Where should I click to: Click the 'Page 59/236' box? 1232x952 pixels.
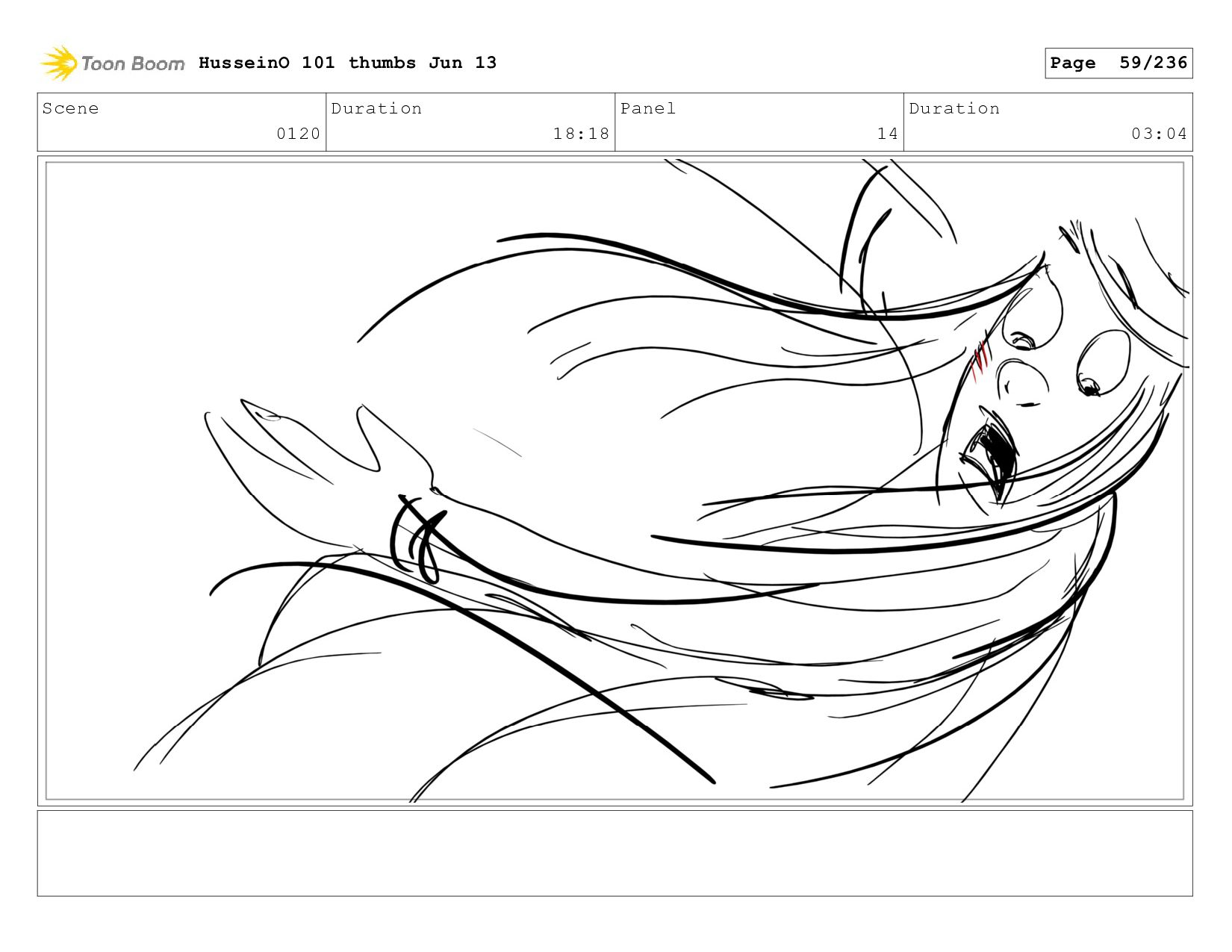tap(1119, 63)
